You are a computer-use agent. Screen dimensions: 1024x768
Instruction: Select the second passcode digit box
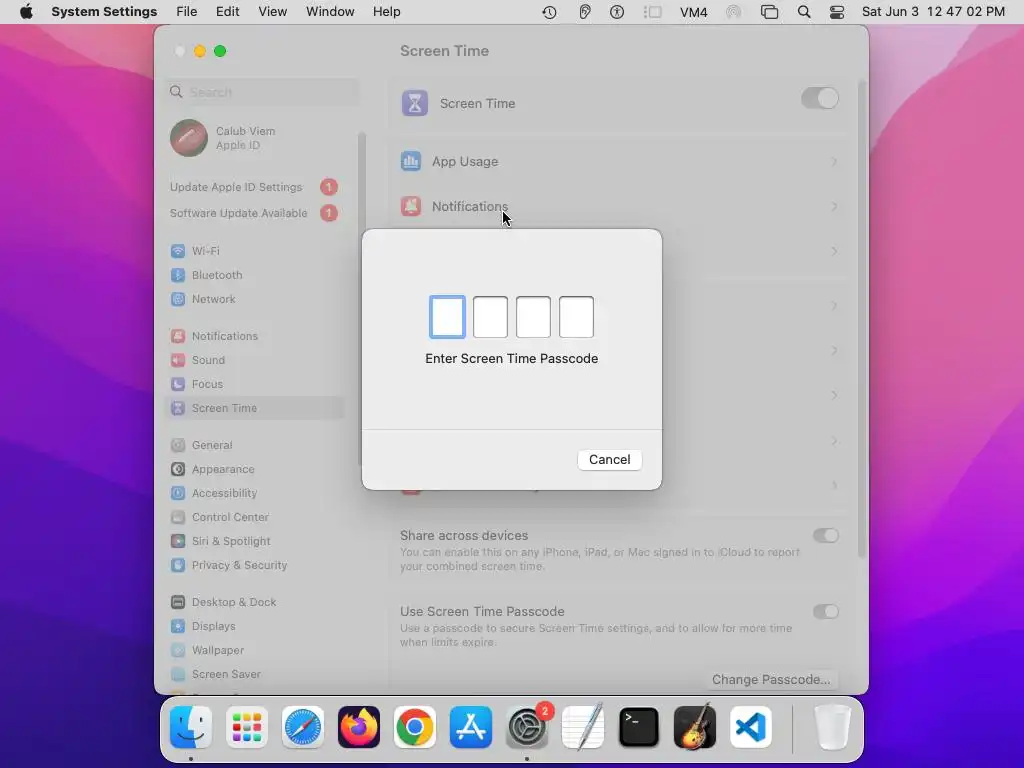(490, 317)
